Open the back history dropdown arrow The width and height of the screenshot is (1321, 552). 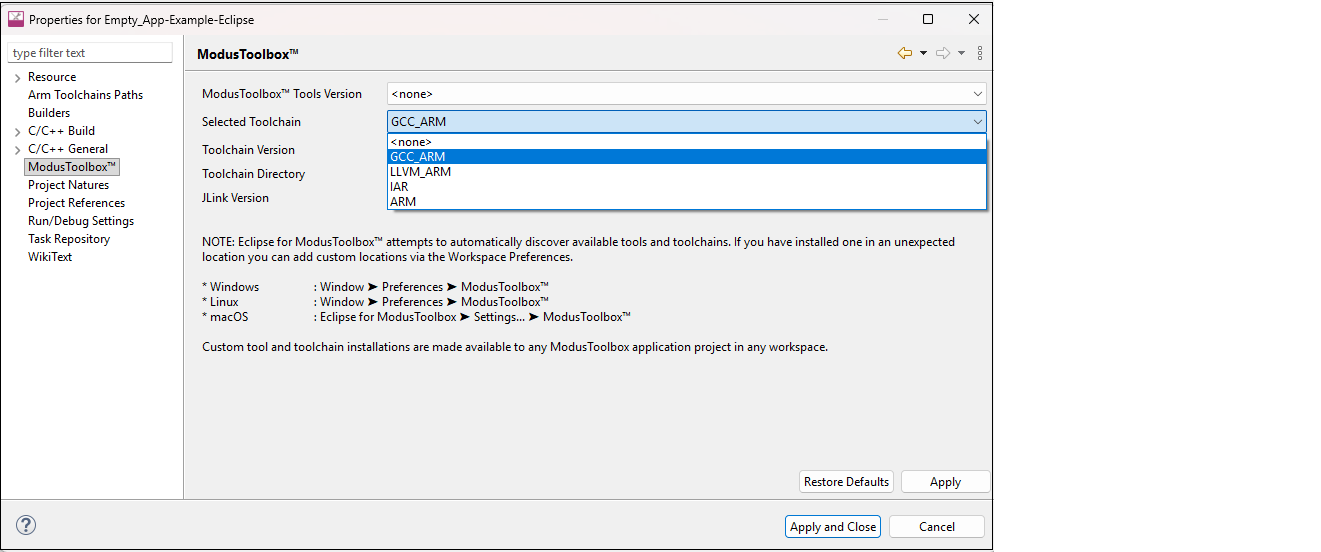click(x=923, y=53)
